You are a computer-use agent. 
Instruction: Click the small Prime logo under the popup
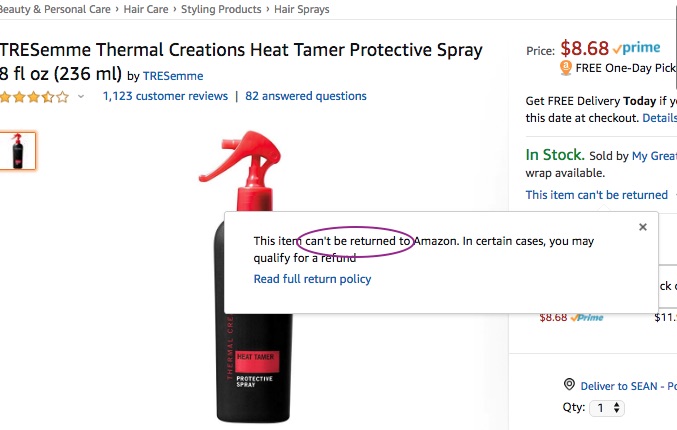(588, 318)
